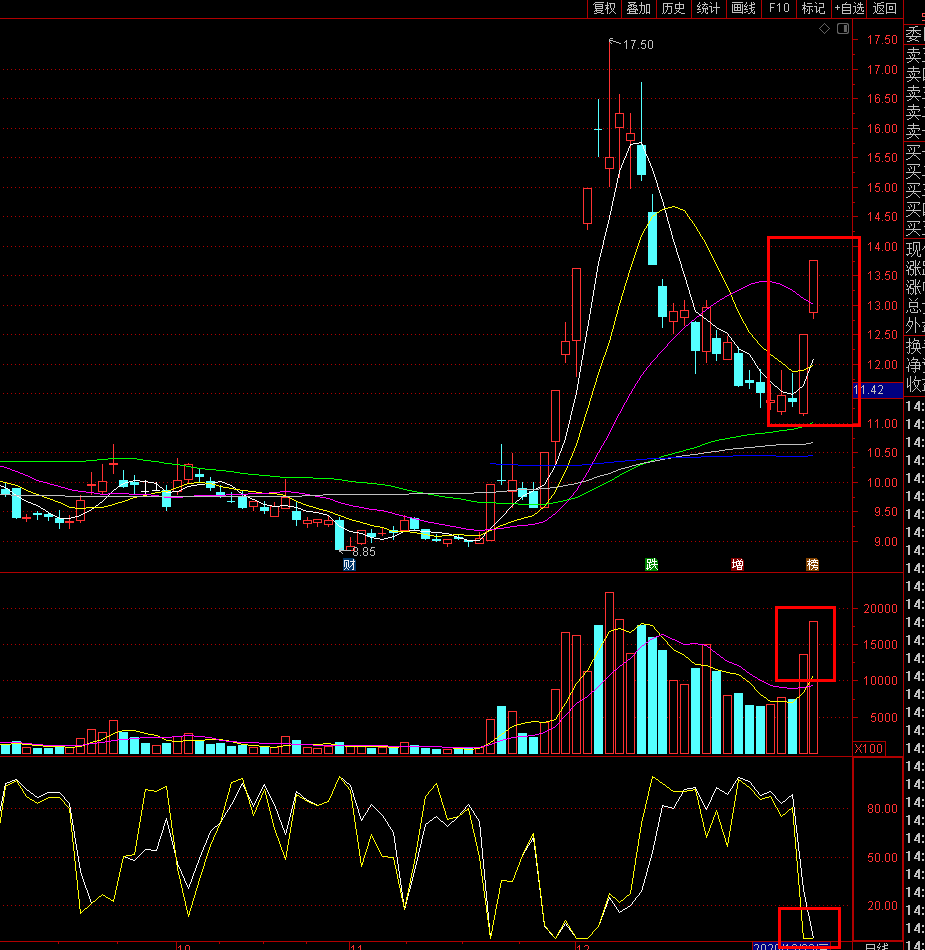
Task: Click the 5000 volume axis value
Action: click(884, 718)
